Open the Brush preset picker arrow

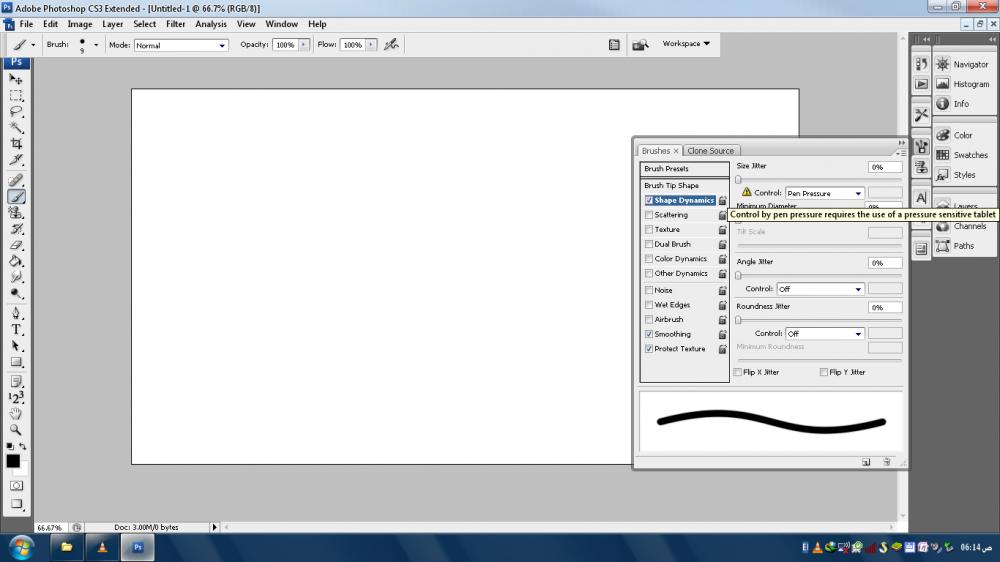pos(96,45)
